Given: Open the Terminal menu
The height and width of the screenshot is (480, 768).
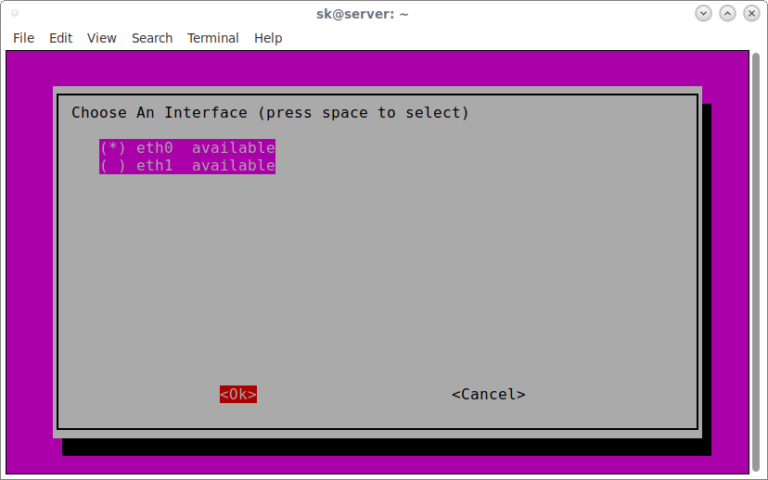Looking at the screenshot, I should (x=213, y=38).
